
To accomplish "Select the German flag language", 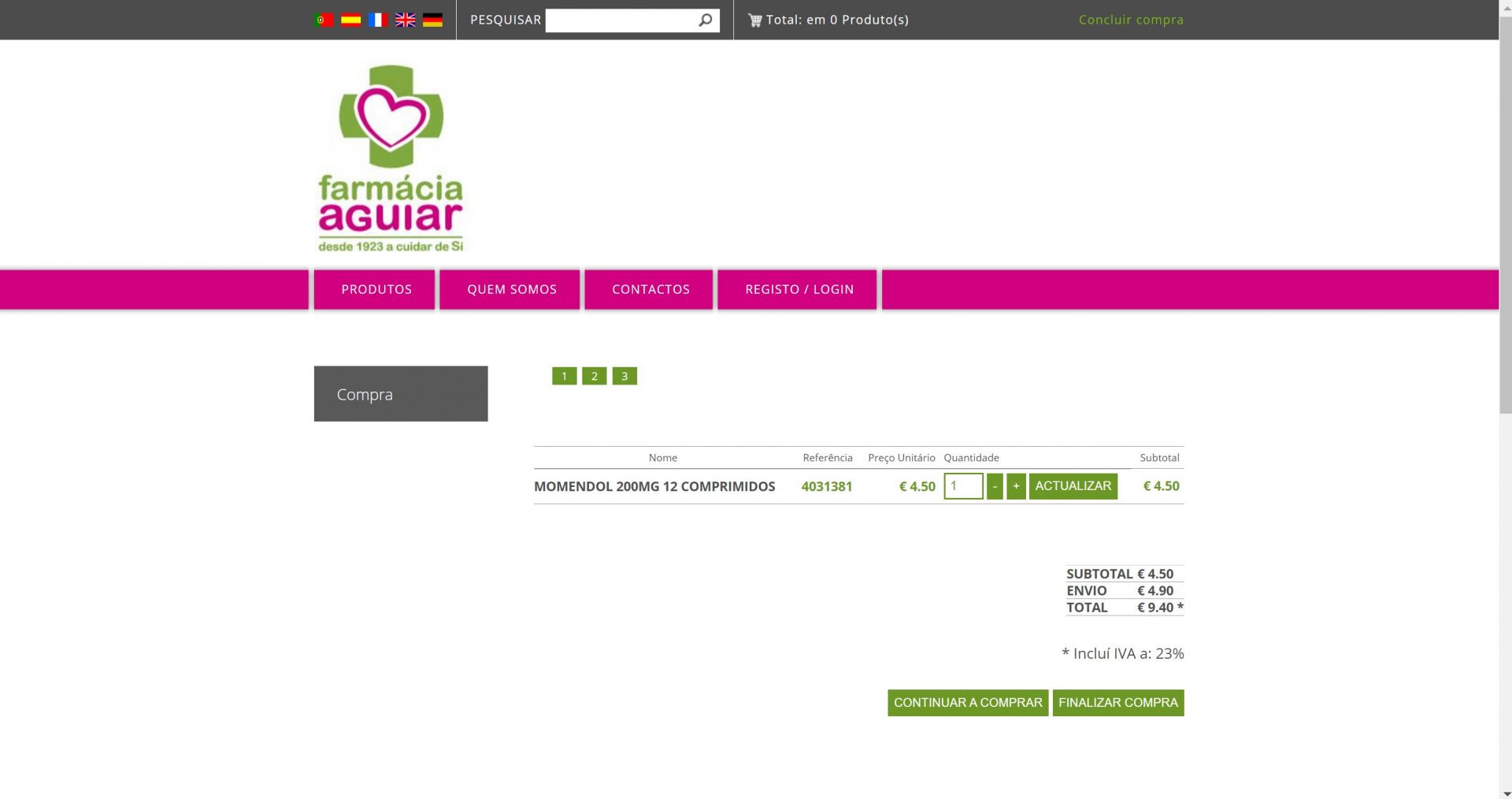I will coord(432,20).
